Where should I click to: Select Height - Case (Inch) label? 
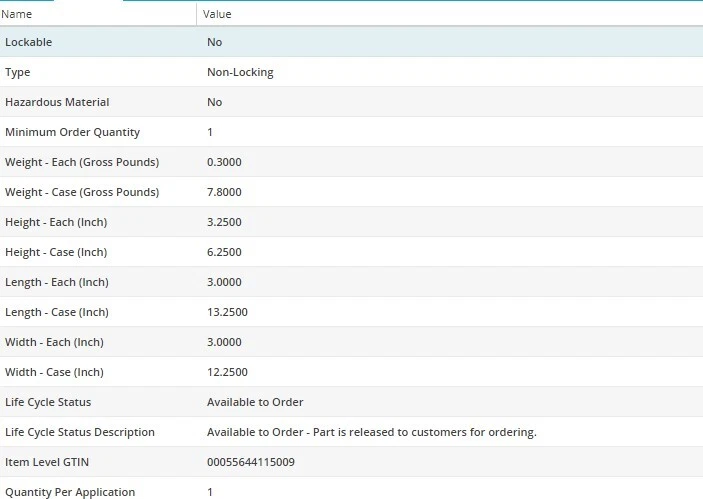56,252
